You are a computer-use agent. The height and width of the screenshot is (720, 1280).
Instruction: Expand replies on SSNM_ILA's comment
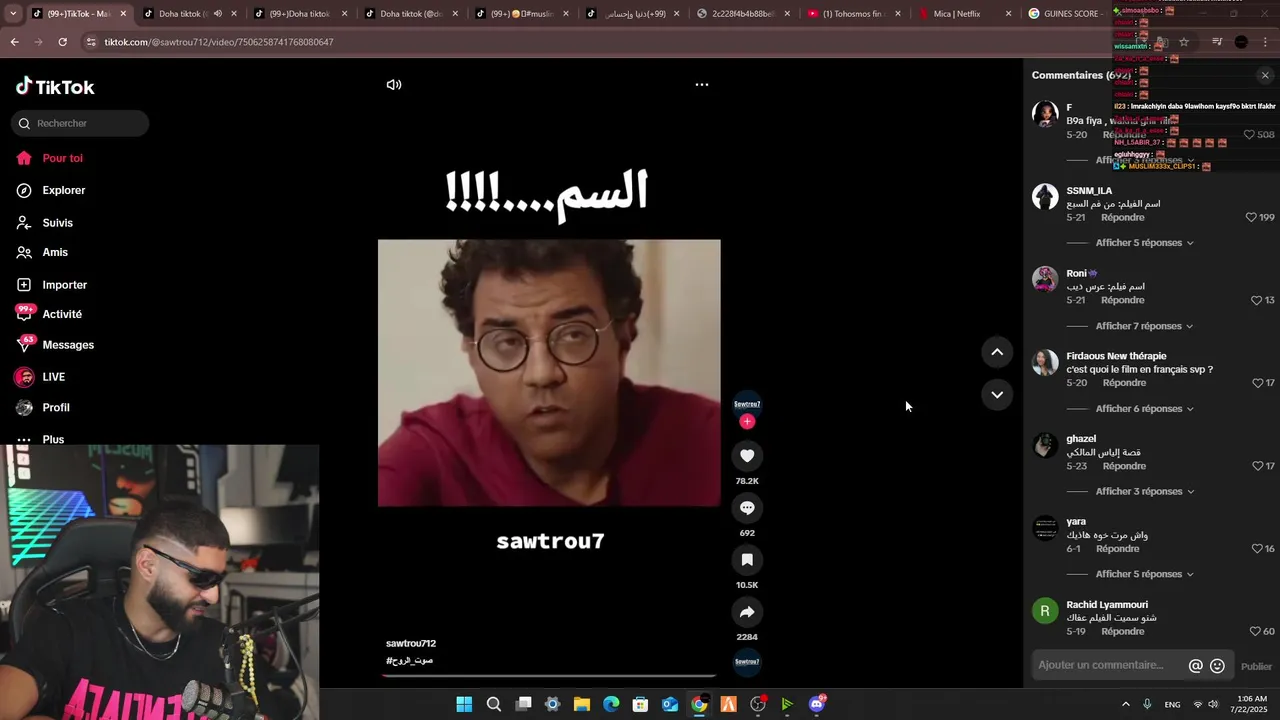pyautogui.click(x=1144, y=243)
